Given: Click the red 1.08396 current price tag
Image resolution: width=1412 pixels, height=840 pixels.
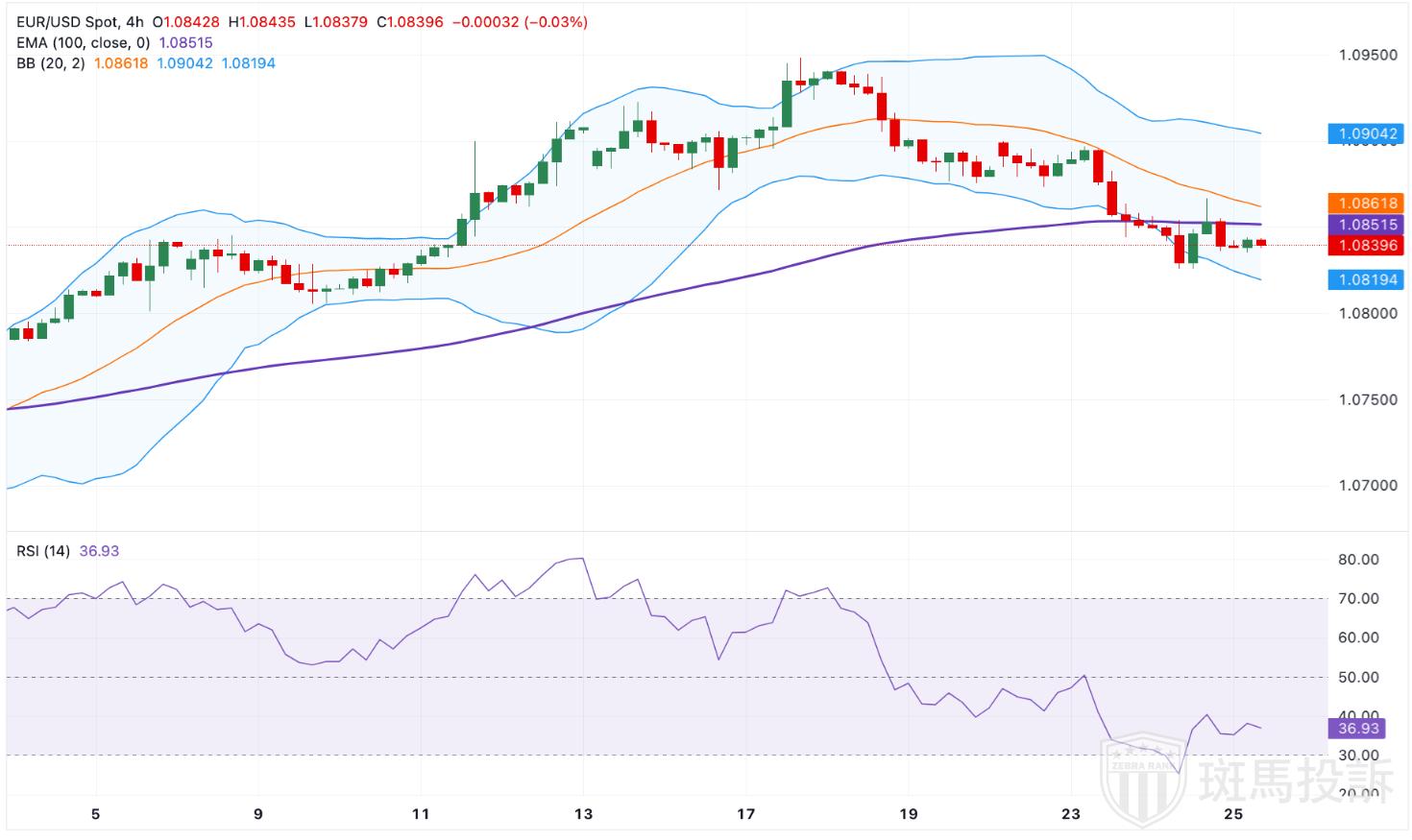Looking at the screenshot, I should tap(1365, 246).
